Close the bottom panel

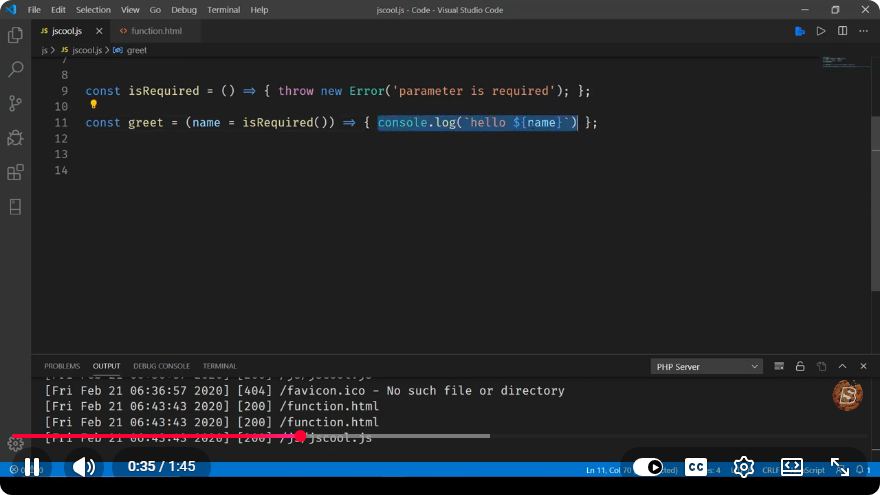coord(863,366)
